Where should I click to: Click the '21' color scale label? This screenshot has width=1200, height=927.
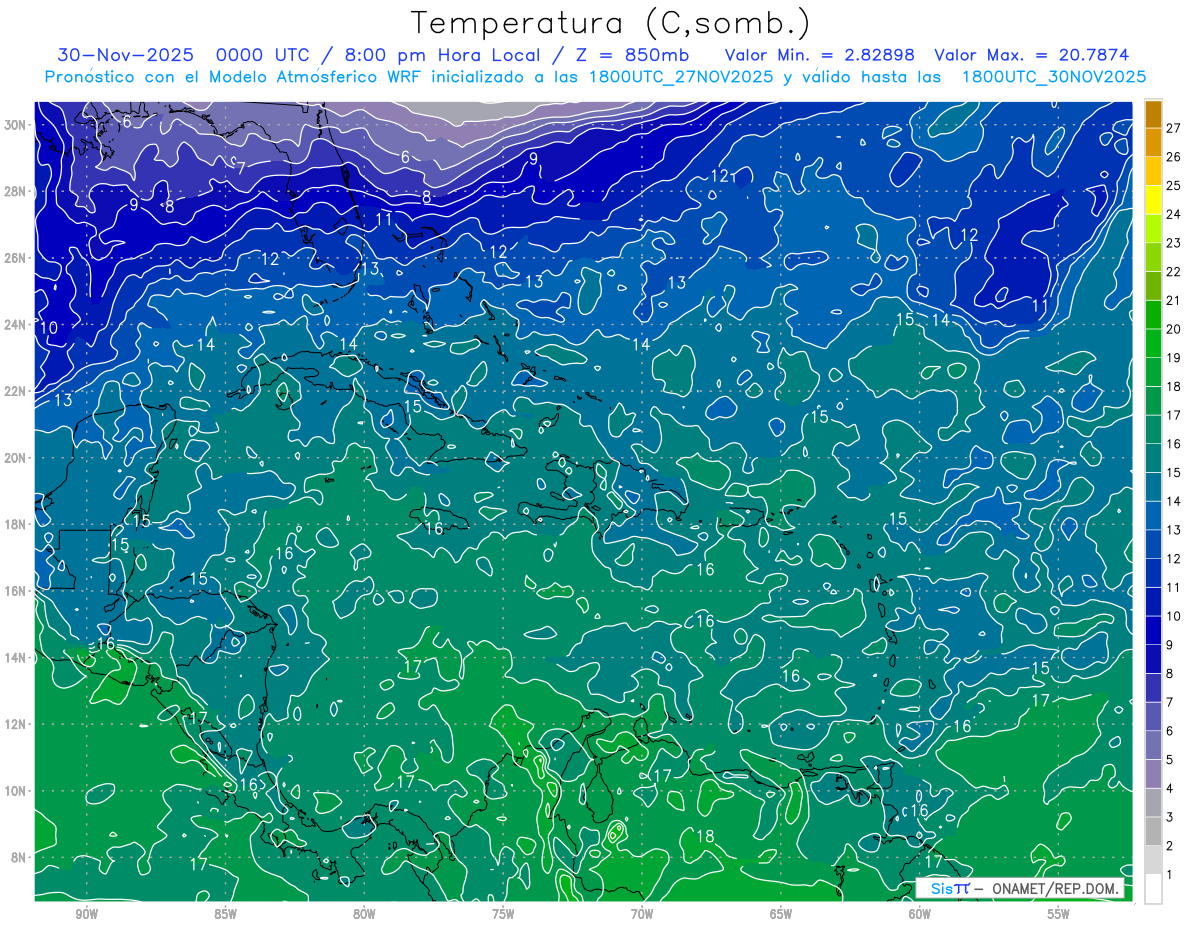tap(1174, 300)
